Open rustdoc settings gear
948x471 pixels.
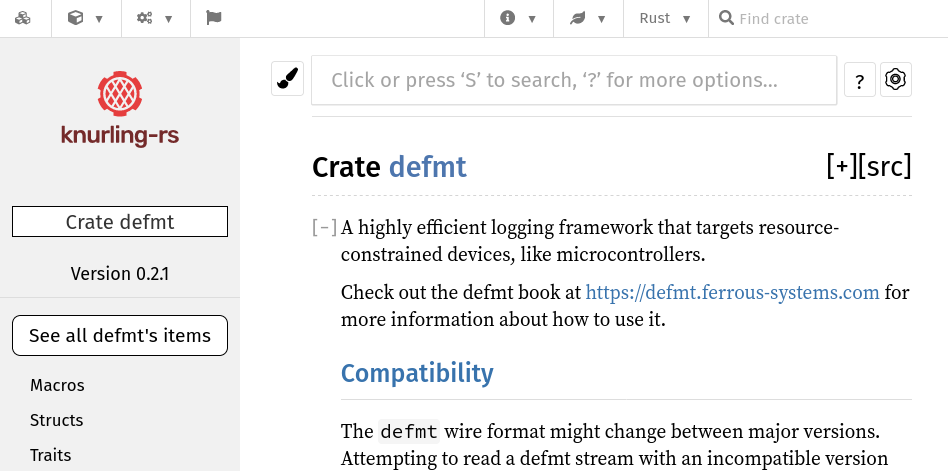coord(895,80)
